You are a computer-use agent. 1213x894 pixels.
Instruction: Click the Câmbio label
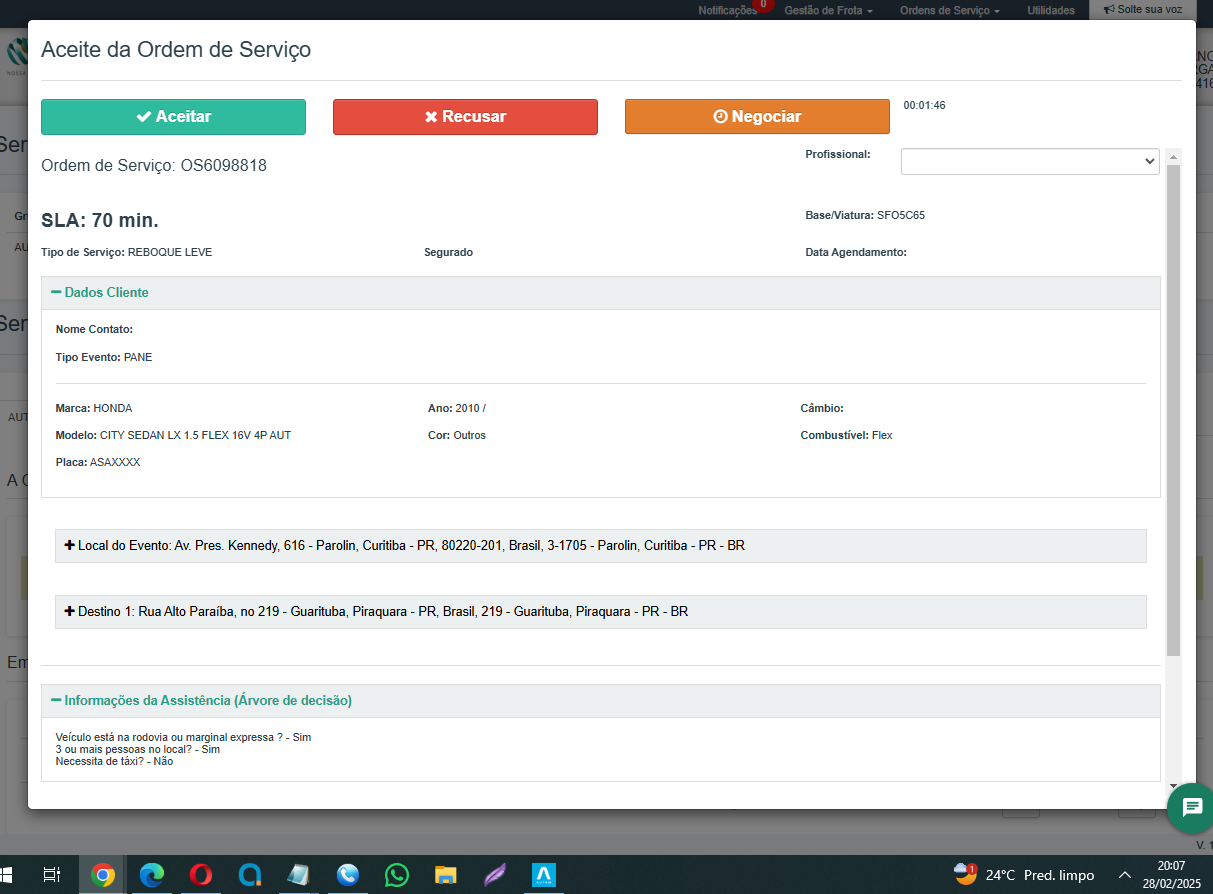pyautogui.click(x=822, y=408)
